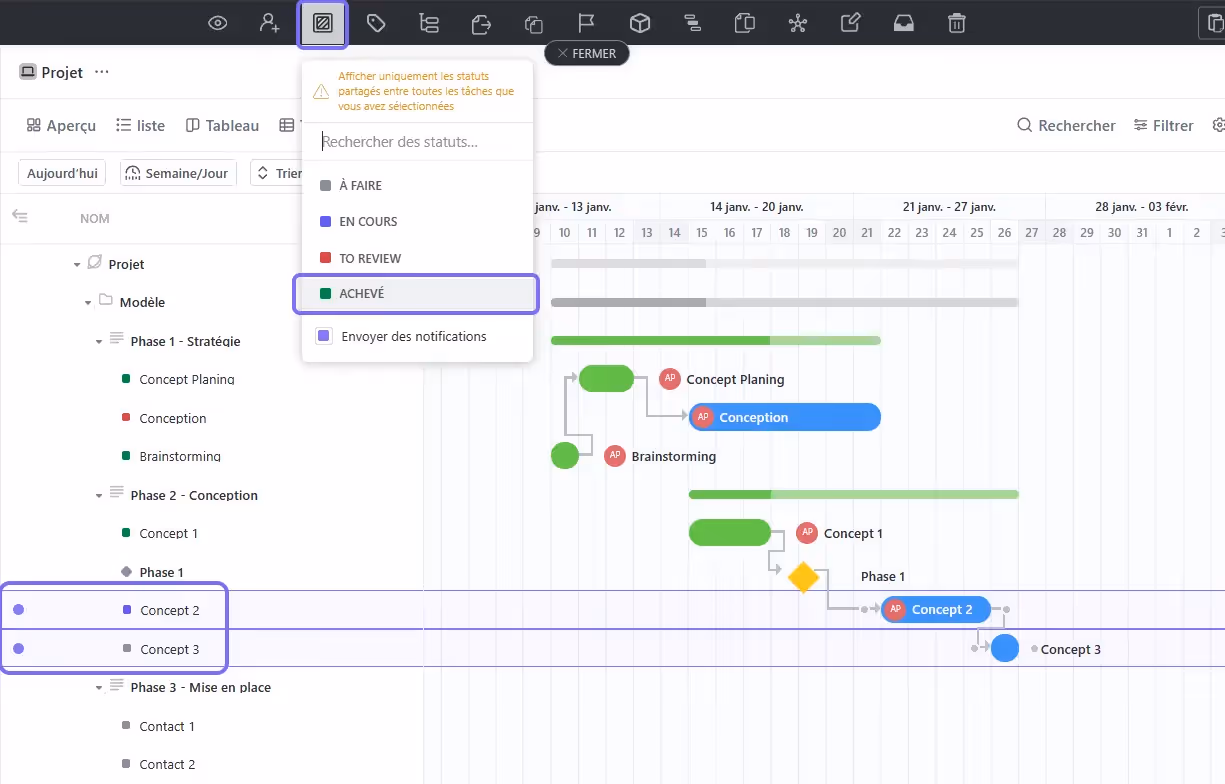Select the À FAIRE status

360,185
